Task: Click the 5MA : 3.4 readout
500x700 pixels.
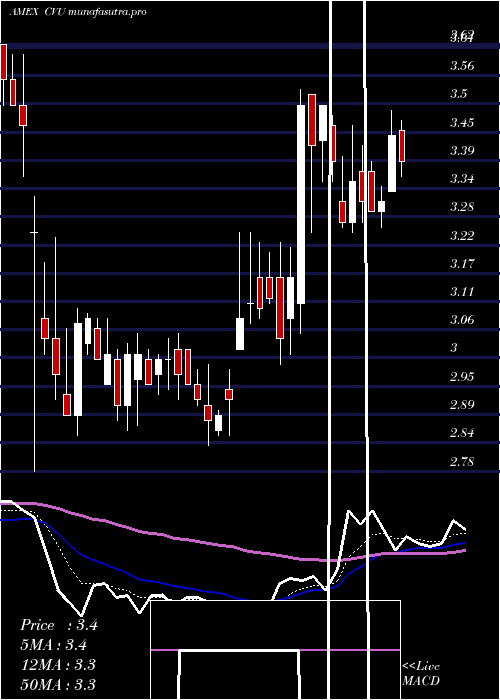Action: [x=54, y=645]
